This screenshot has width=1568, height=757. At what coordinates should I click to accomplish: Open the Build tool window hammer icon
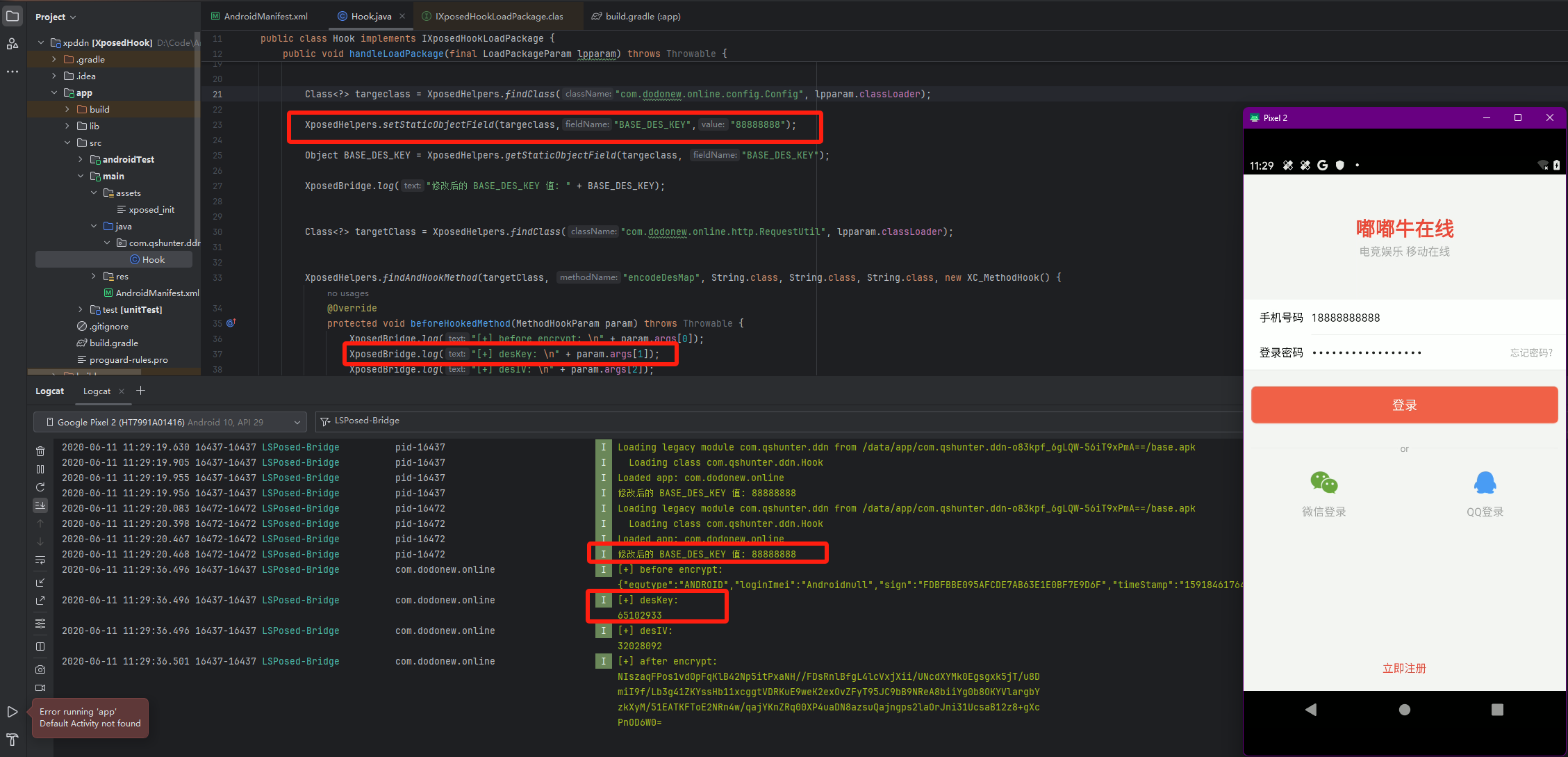point(13,740)
